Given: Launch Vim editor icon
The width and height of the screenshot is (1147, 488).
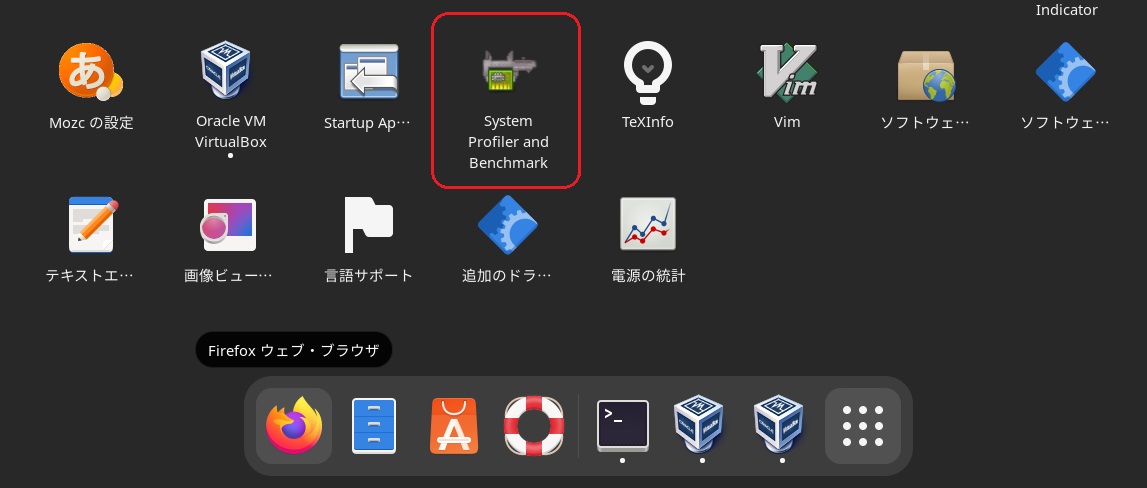Looking at the screenshot, I should click(786, 72).
